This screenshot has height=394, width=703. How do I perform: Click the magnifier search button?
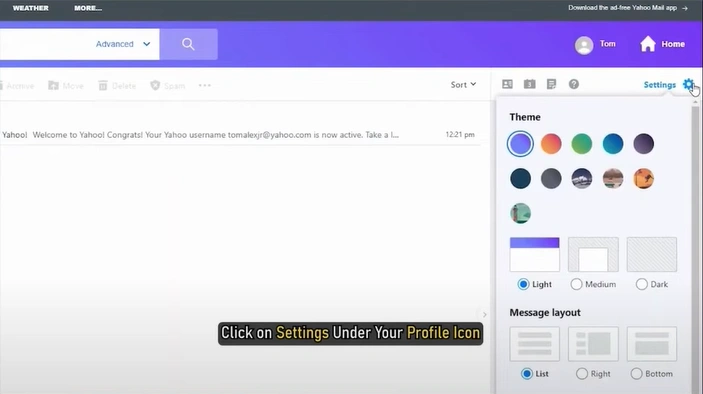[188, 44]
